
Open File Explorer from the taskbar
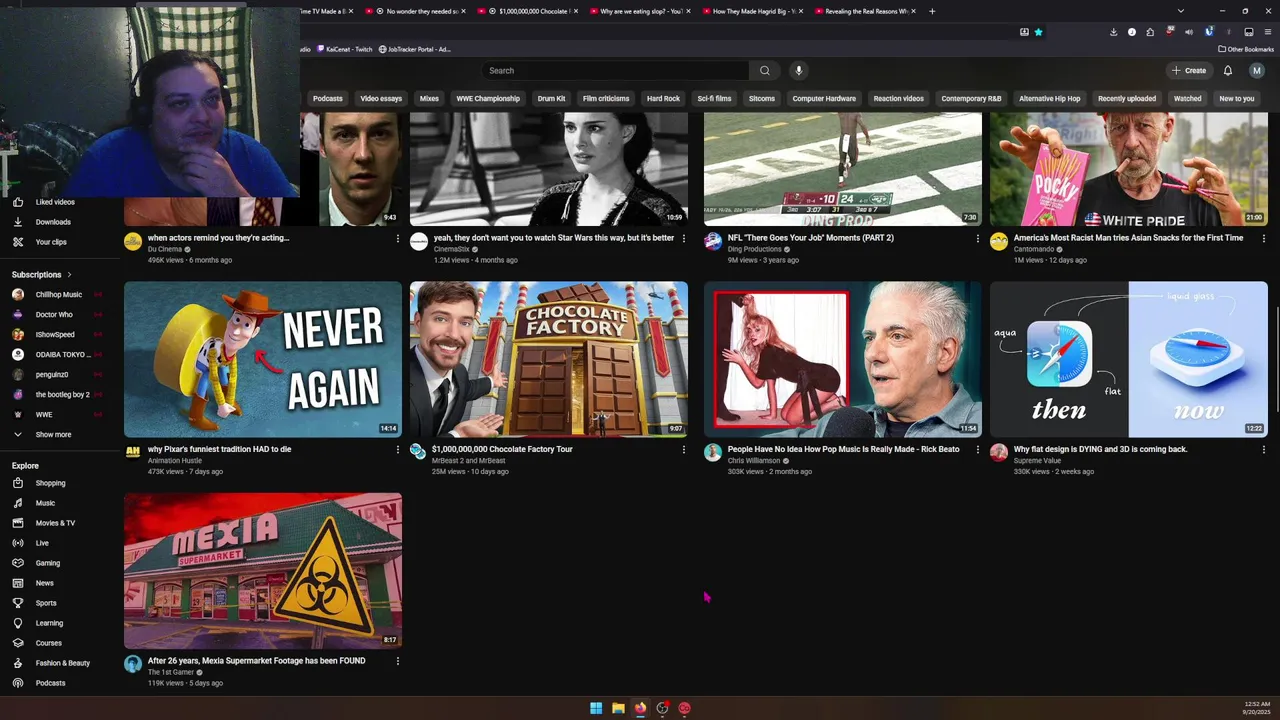point(618,708)
